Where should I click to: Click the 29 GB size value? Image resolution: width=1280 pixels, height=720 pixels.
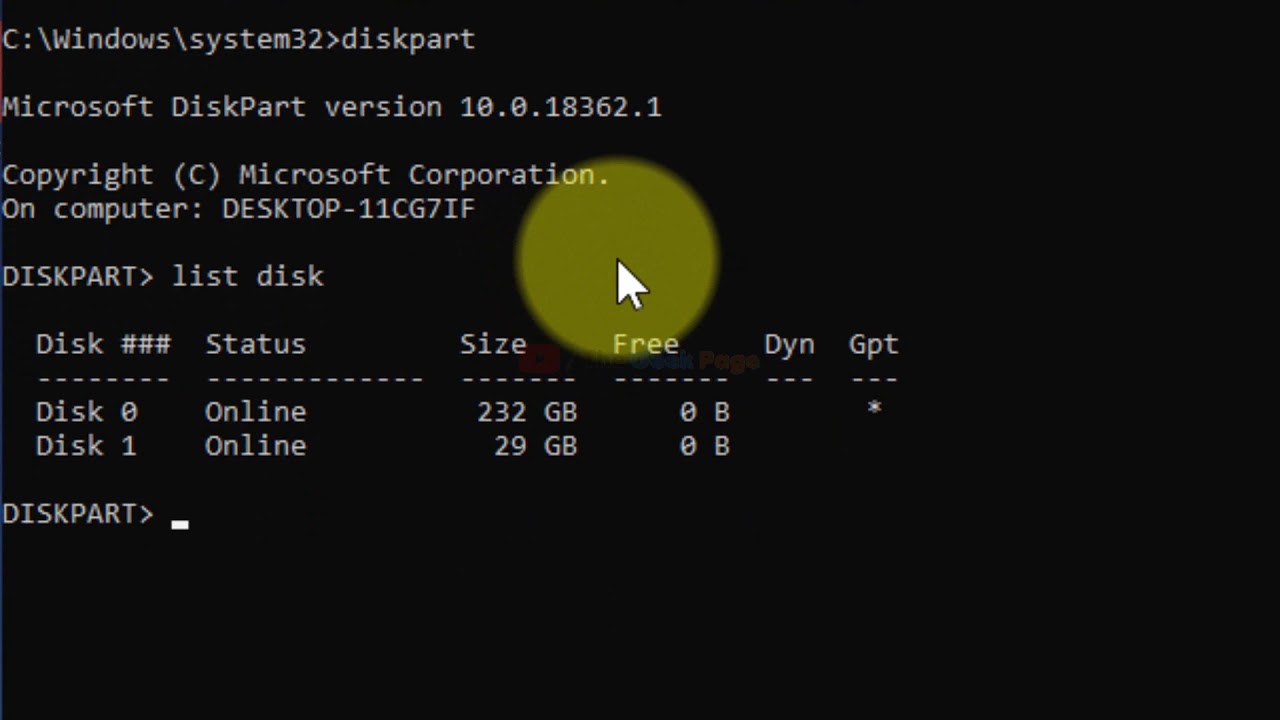pos(535,446)
